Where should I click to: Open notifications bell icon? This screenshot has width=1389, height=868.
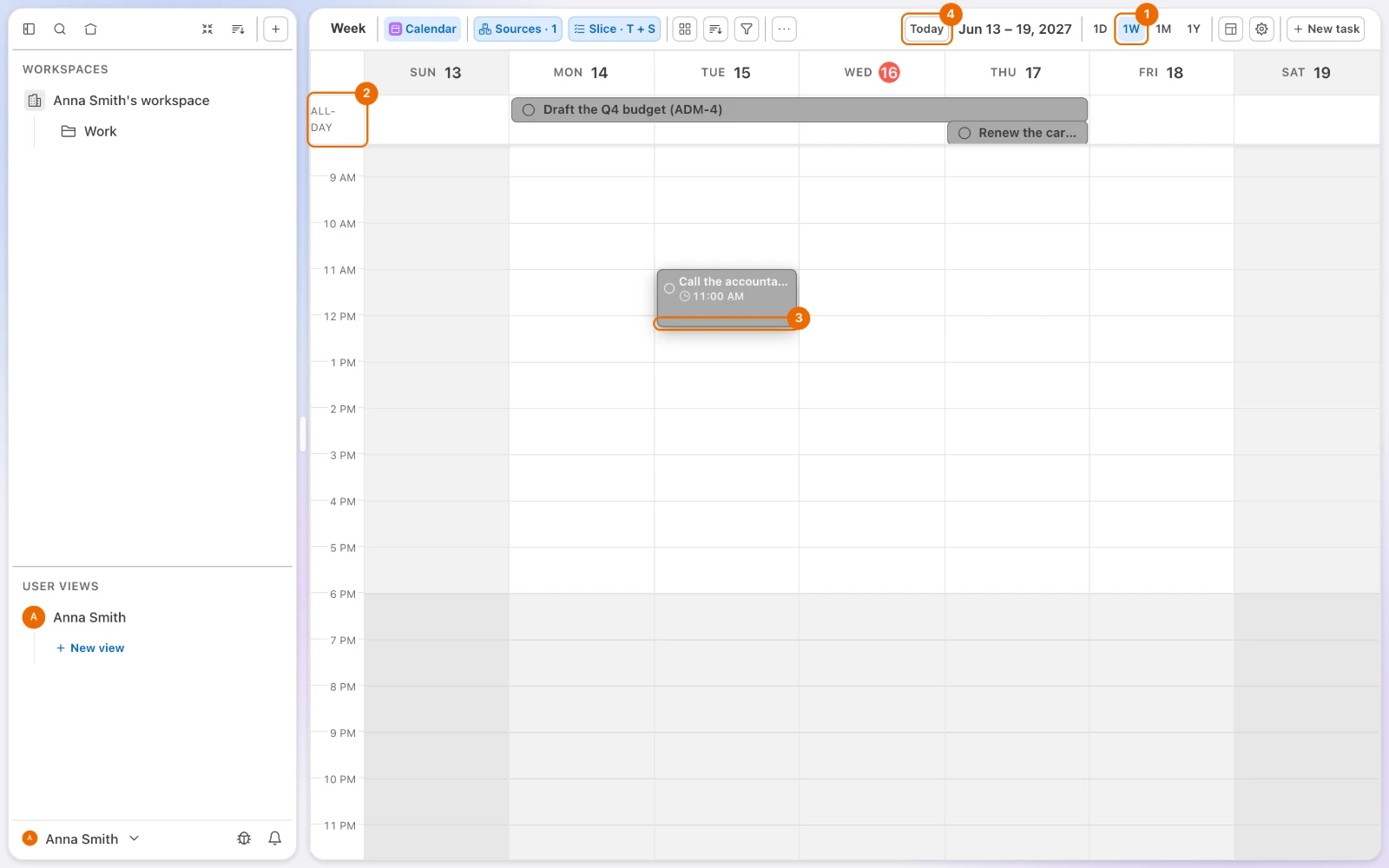[x=274, y=838]
